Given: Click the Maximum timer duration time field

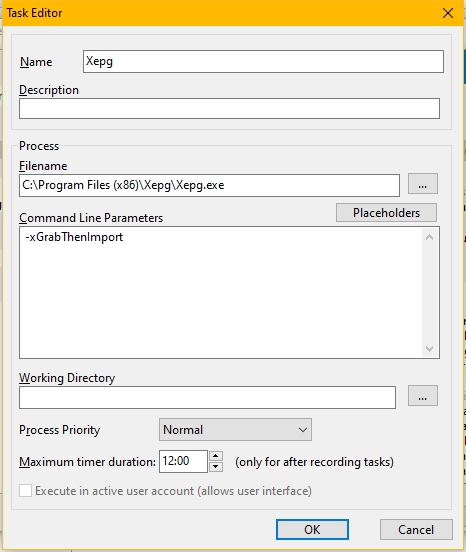Looking at the screenshot, I should tap(183, 461).
